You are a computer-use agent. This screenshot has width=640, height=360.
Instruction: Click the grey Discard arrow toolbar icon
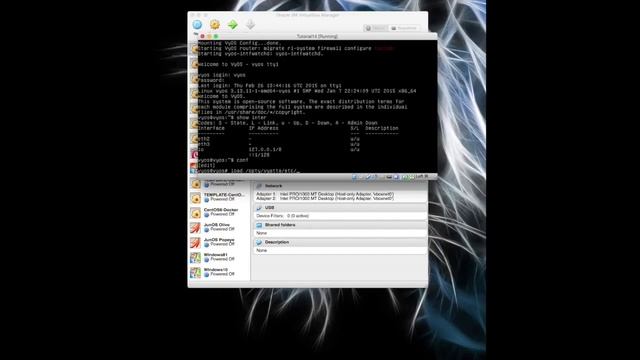(x=250, y=25)
